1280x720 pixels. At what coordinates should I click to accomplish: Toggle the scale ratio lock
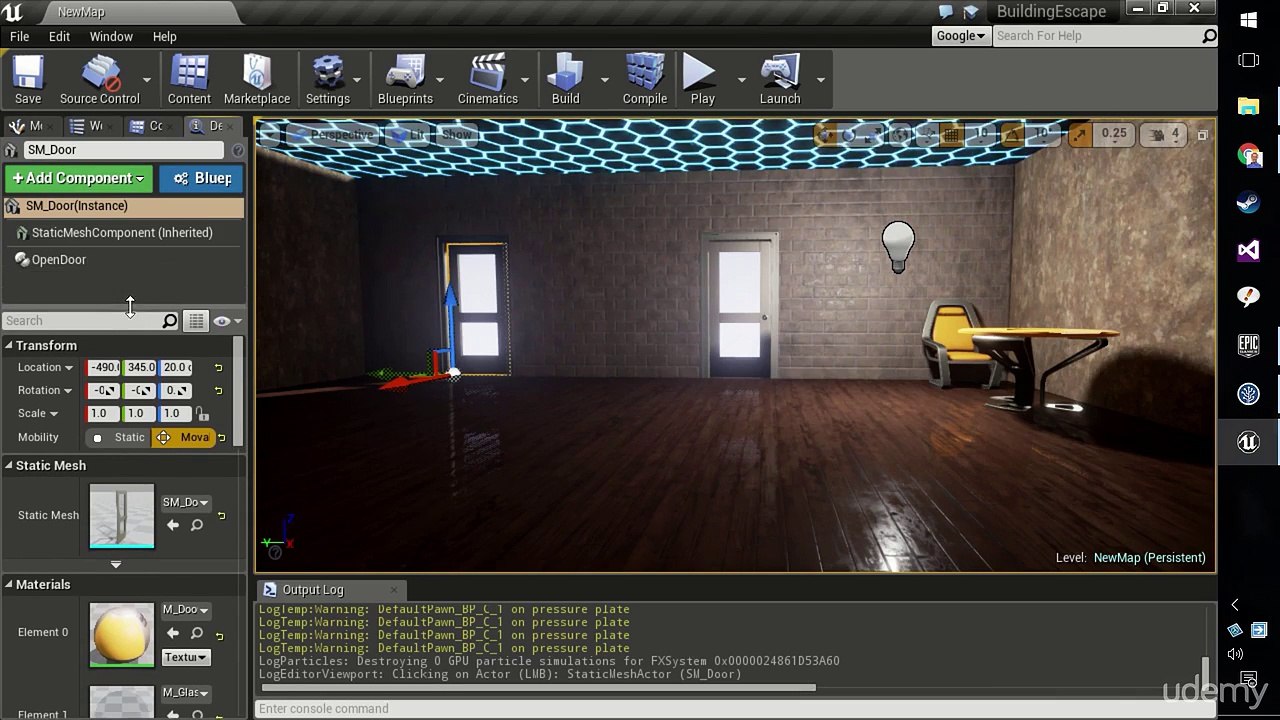[x=202, y=413]
